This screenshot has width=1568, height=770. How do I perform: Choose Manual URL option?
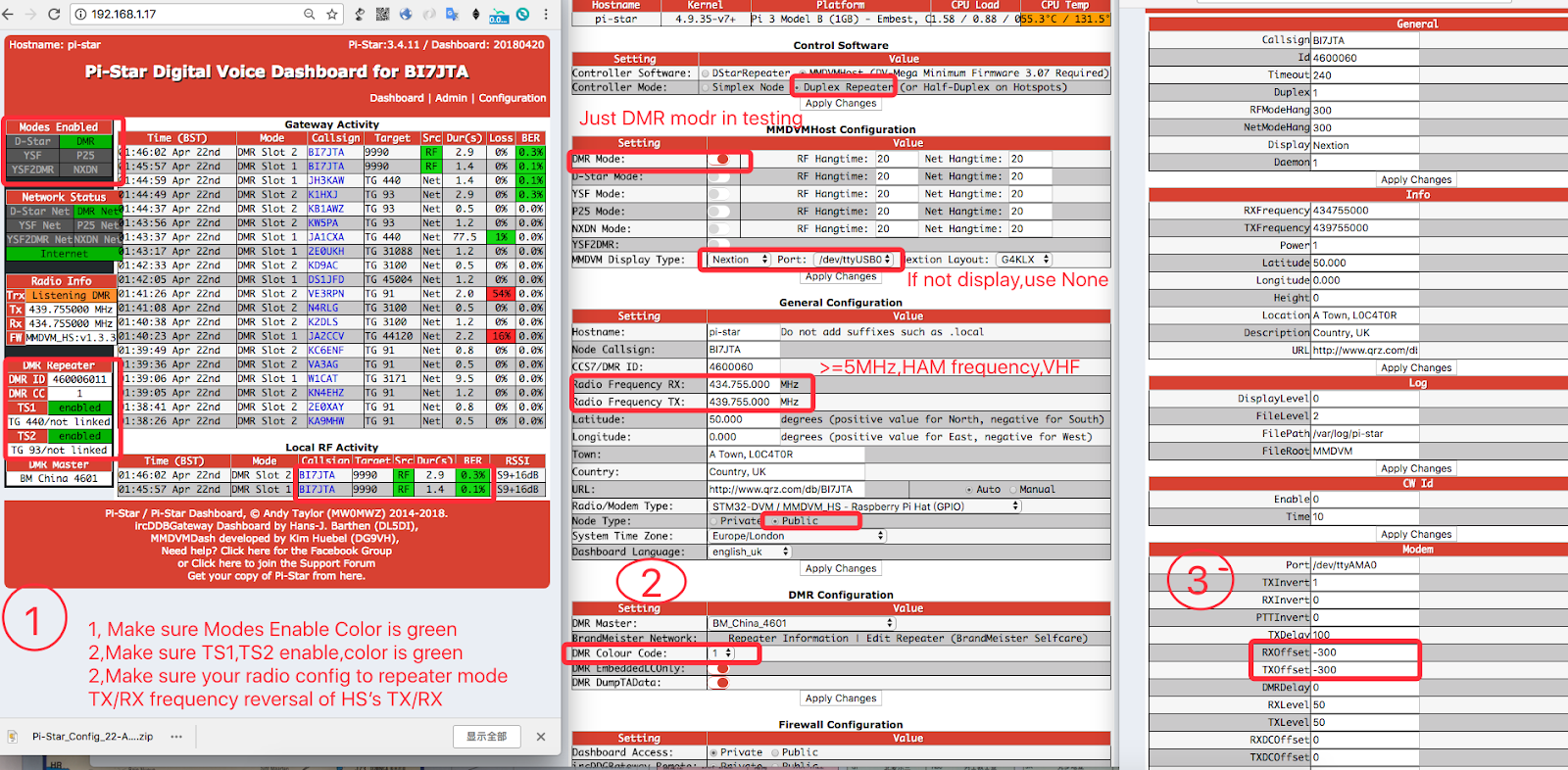click(1013, 490)
